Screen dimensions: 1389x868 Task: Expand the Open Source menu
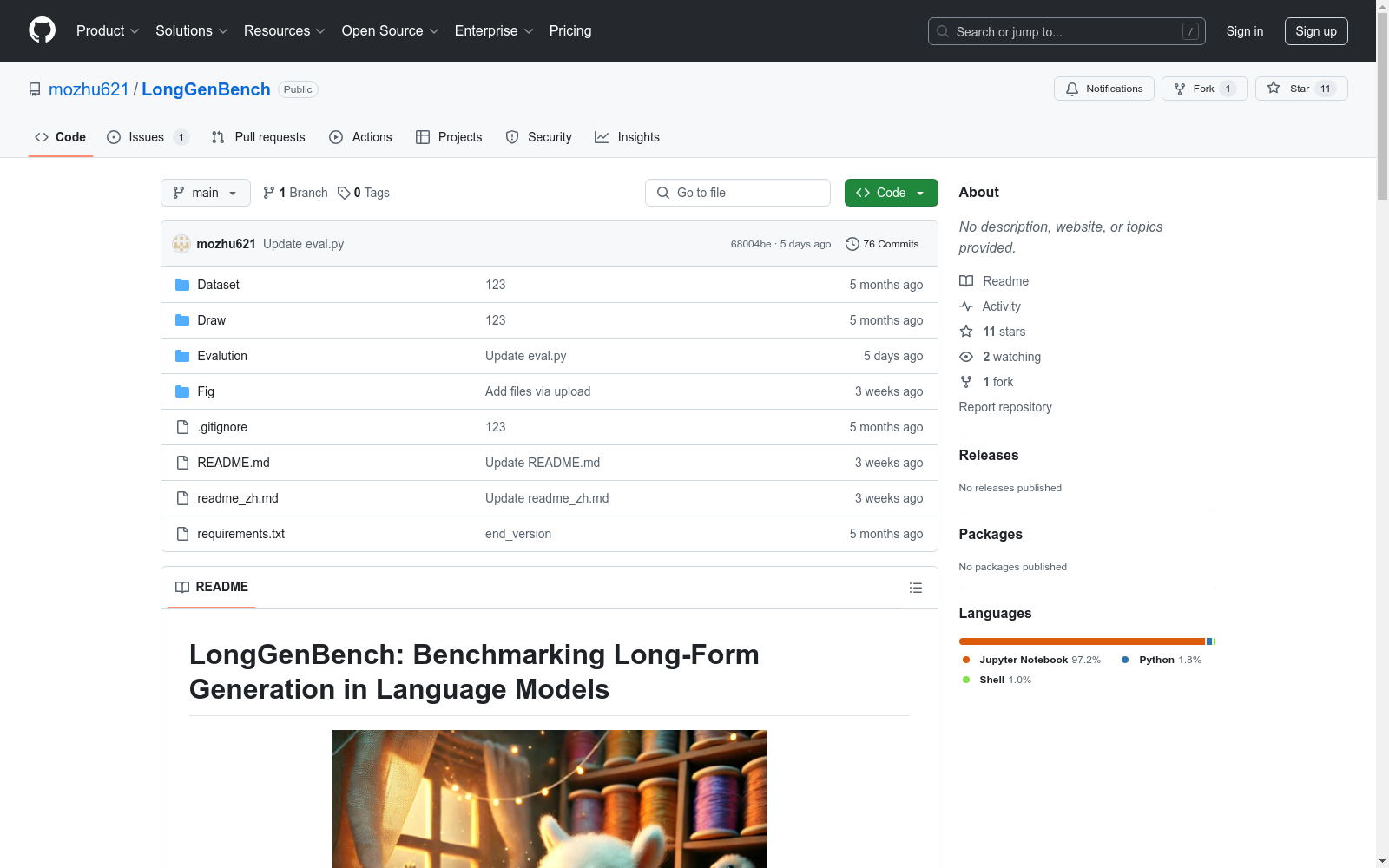(x=391, y=31)
